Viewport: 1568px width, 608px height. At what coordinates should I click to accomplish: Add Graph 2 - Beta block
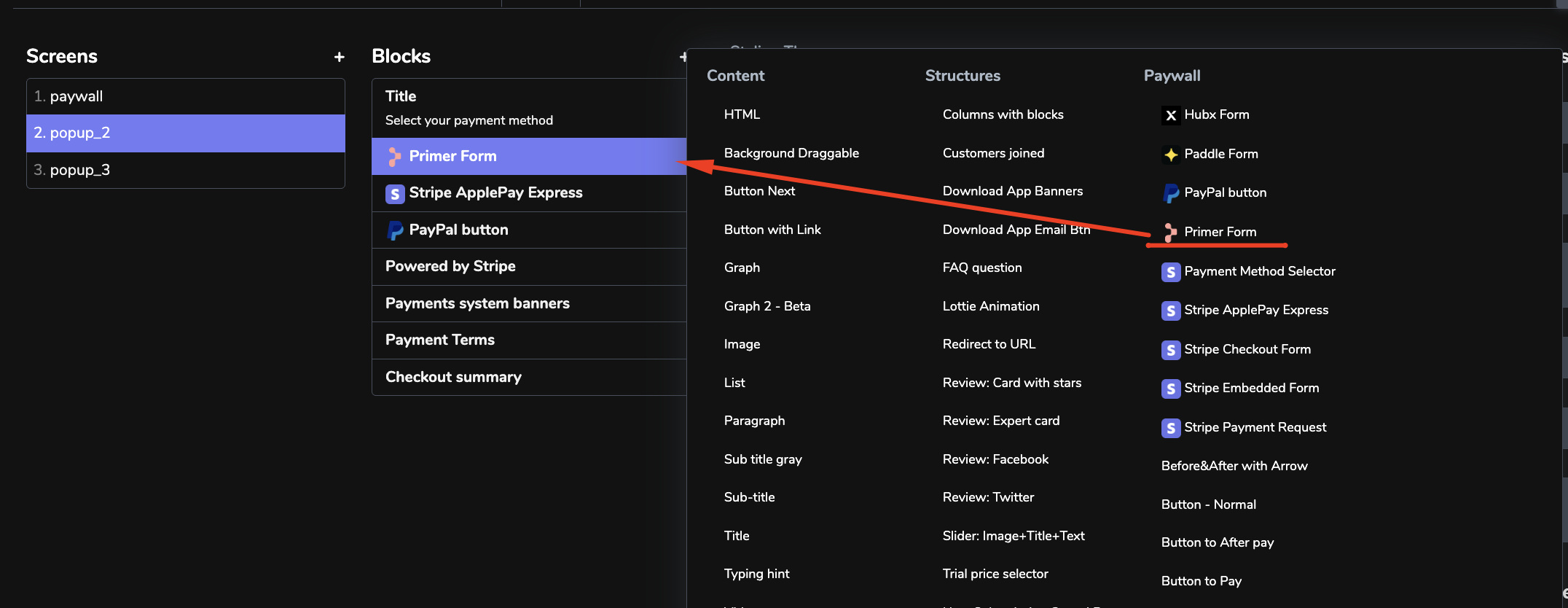[767, 306]
